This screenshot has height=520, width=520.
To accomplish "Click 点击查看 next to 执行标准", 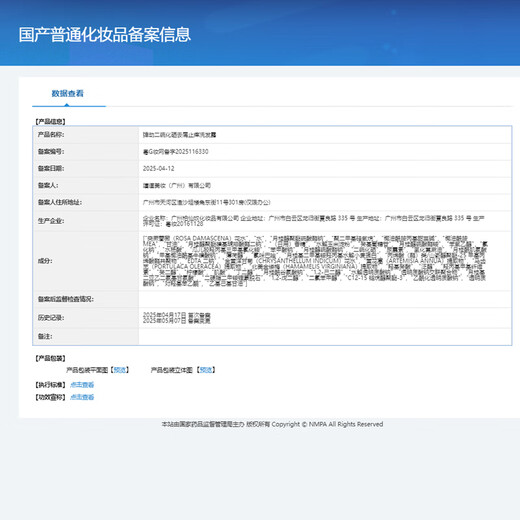I will (x=82, y=385).
